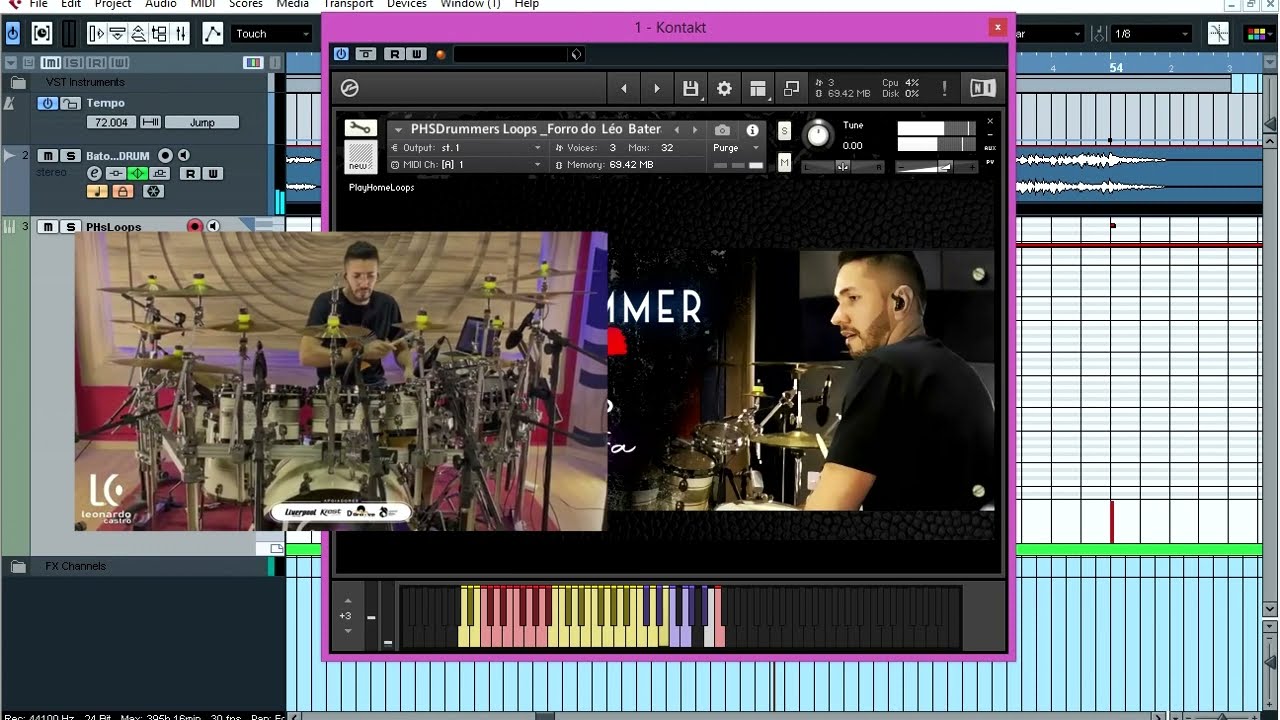Click the plugin window tray button
1280x720 pixels.
click(x=366, y=54)
